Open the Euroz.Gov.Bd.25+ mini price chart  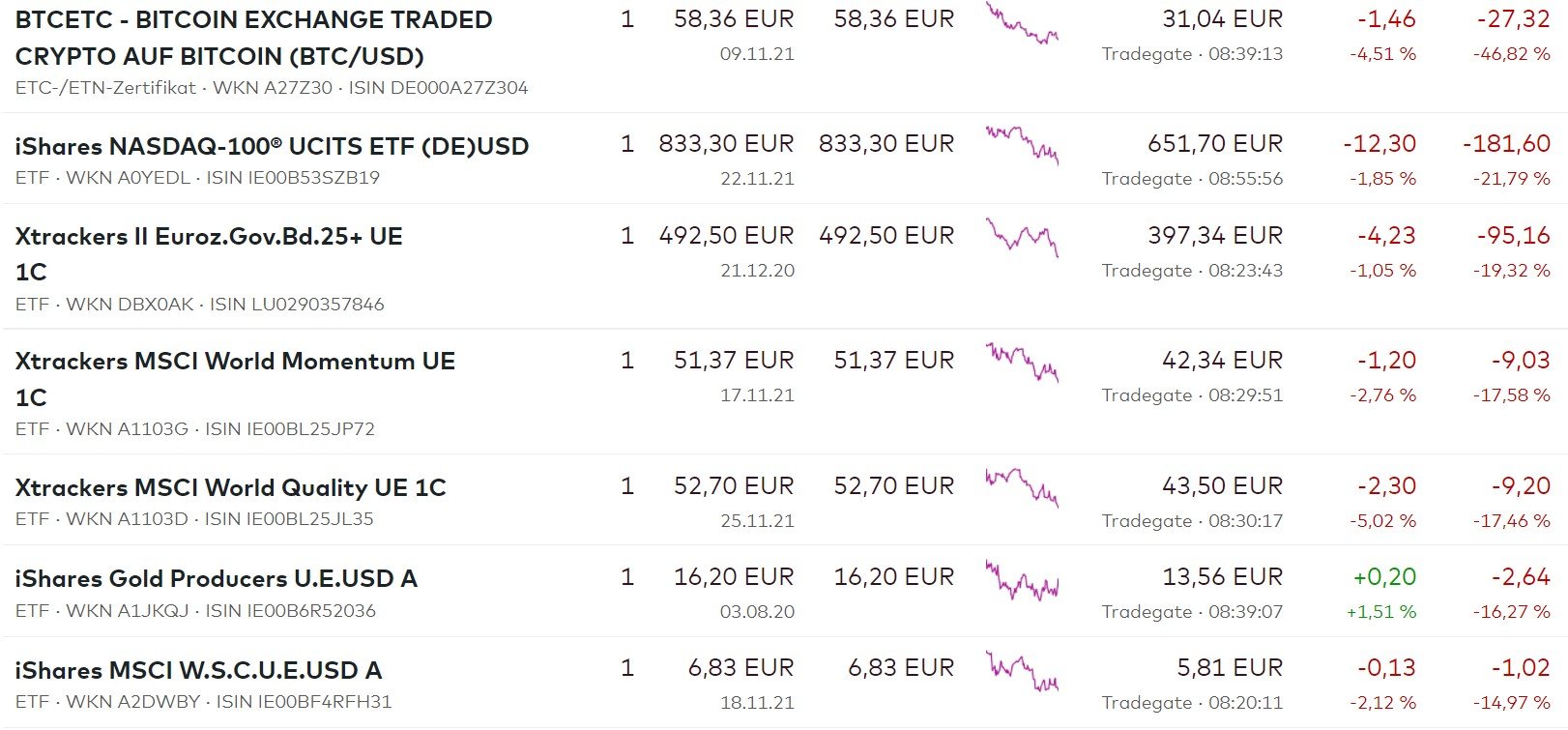(1022, 236)
